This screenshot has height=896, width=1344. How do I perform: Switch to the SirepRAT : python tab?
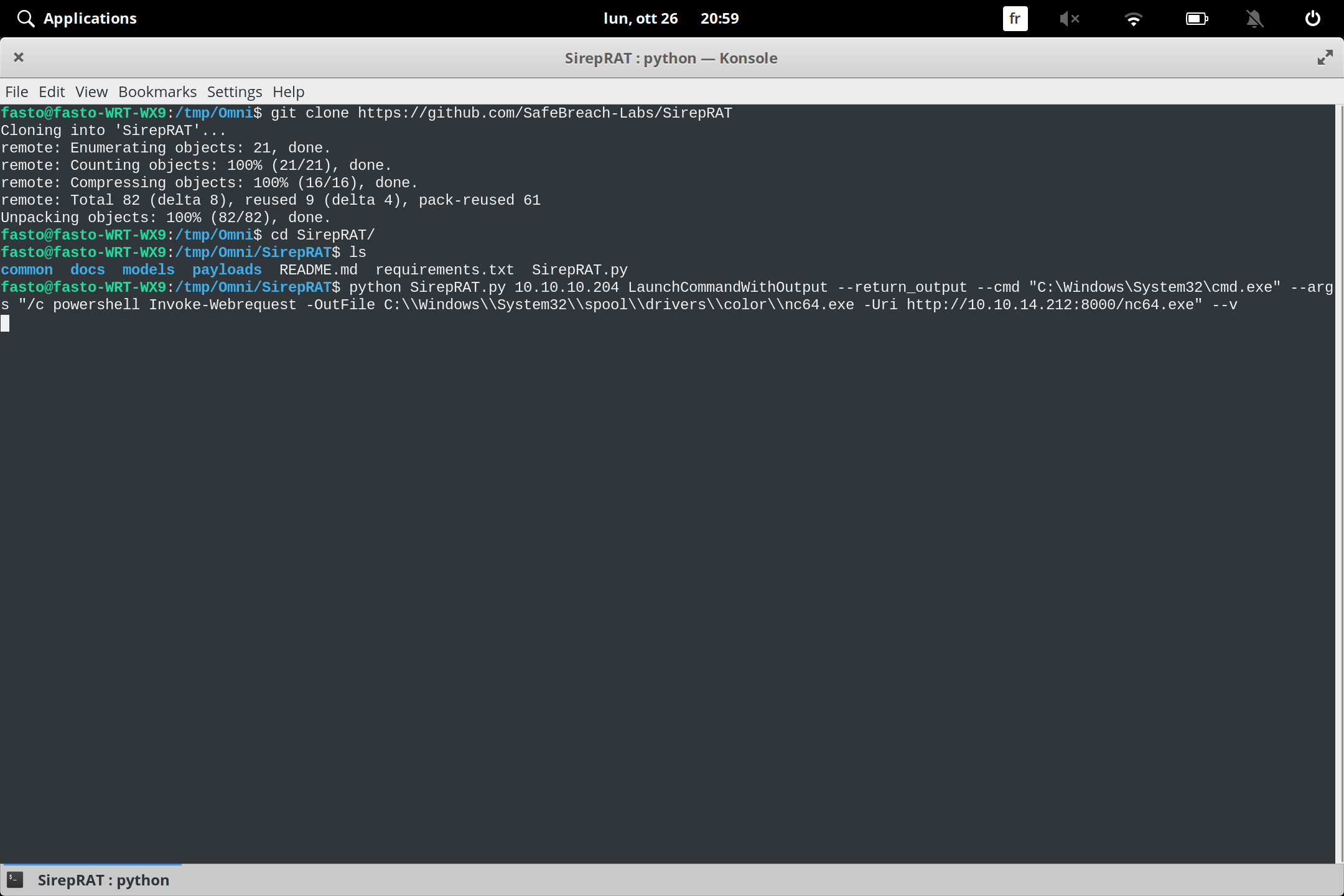(103, 880)
